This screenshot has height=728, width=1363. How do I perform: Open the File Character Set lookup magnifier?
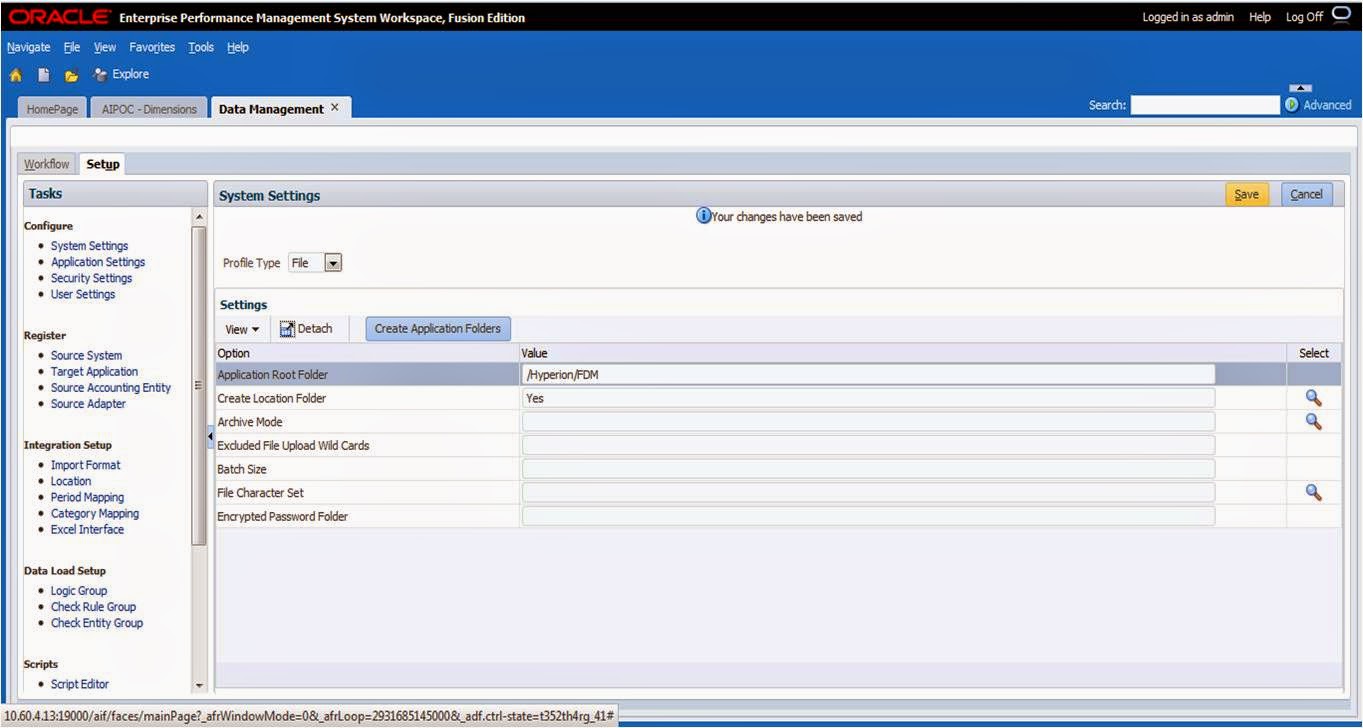click(x=1313, y=492)
